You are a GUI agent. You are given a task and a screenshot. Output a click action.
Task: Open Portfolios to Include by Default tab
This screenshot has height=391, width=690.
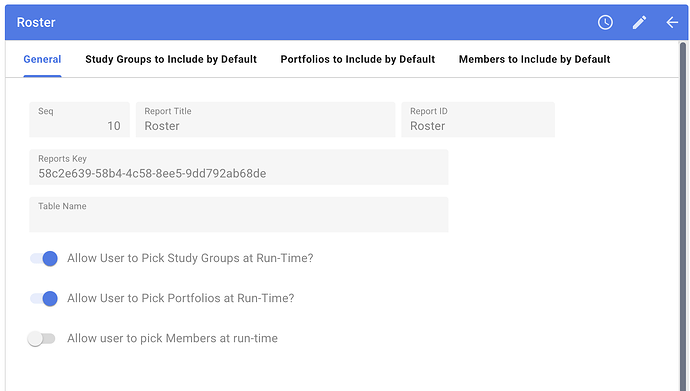pos(358,59)
